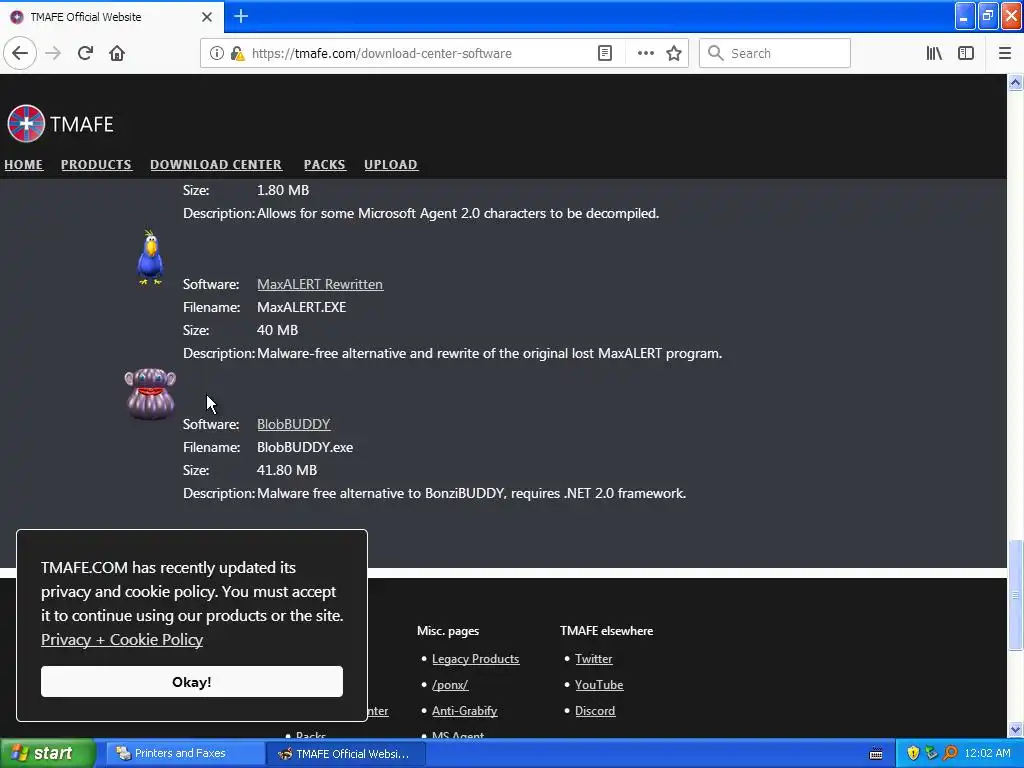Click the purple blob BlobBUDDY character image
The height and width of the screenshot is (768, 1024).
pyautogui.click(x=150, y=394)
